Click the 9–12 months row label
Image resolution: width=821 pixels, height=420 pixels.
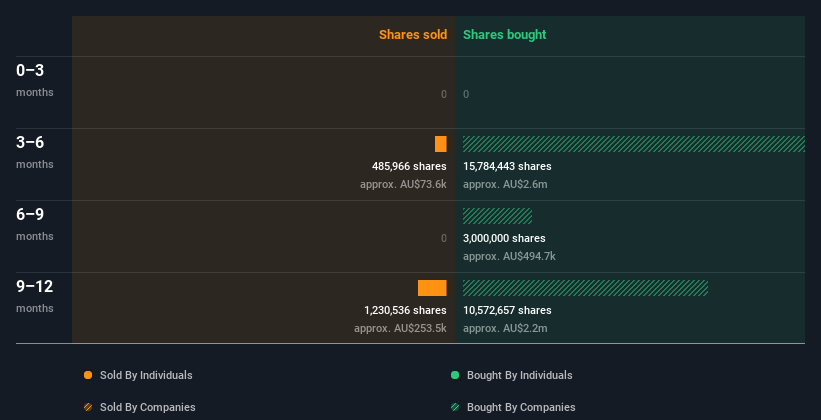pos(35,296)
